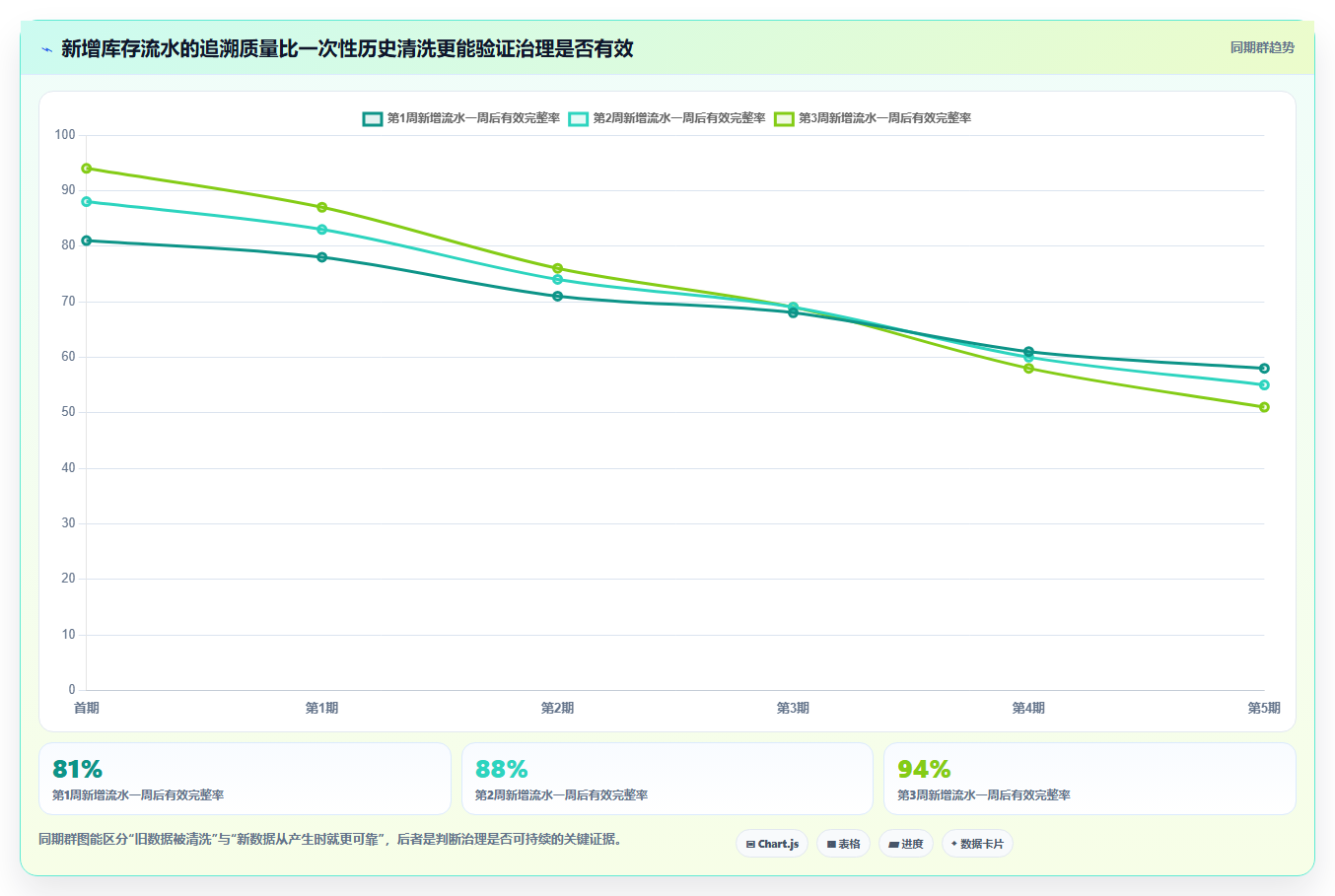Click the 30 y-axis tick label
The image size is (1335, 896).
[68, 523]
